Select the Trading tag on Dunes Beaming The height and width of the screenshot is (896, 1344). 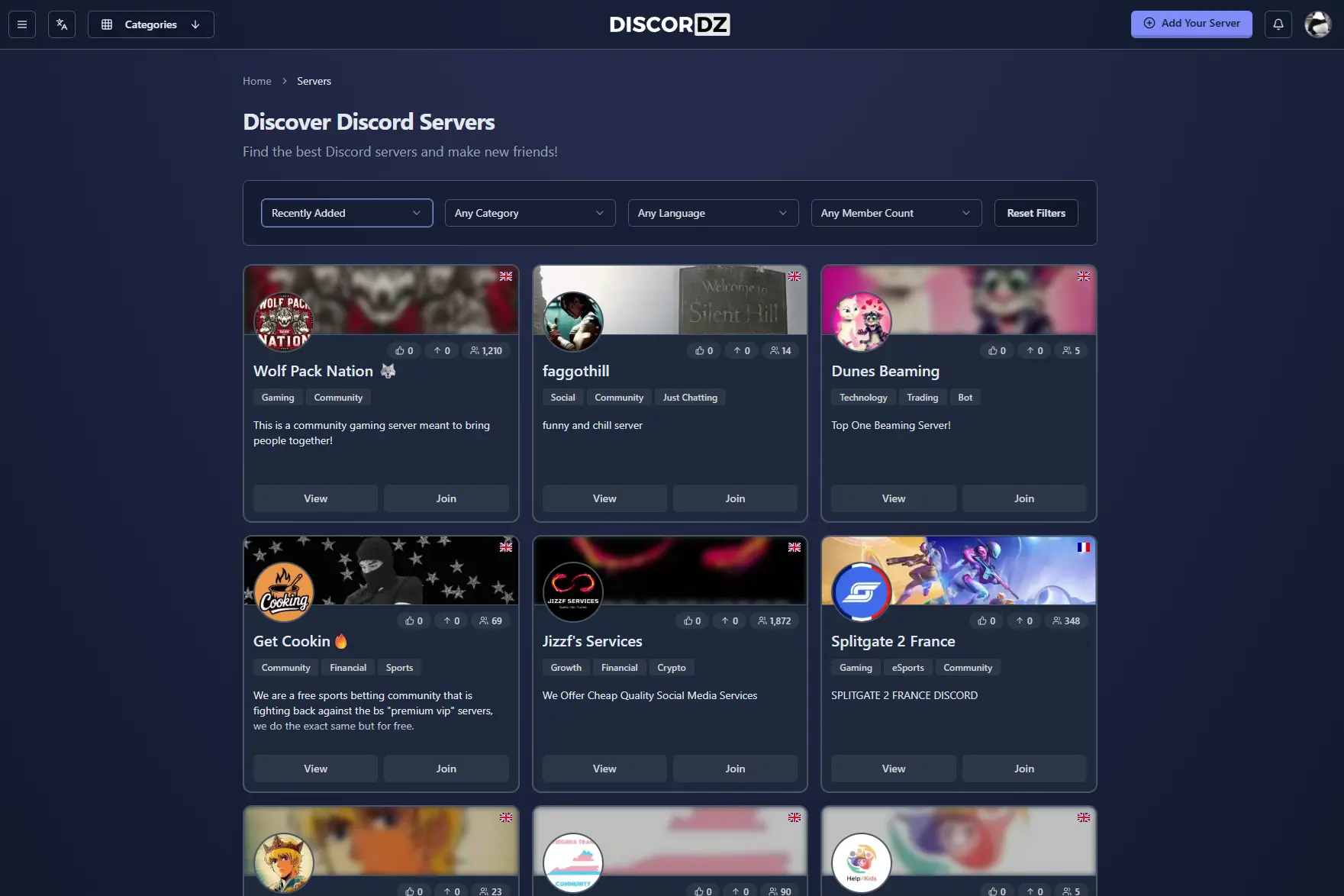[x=923, y=398]
